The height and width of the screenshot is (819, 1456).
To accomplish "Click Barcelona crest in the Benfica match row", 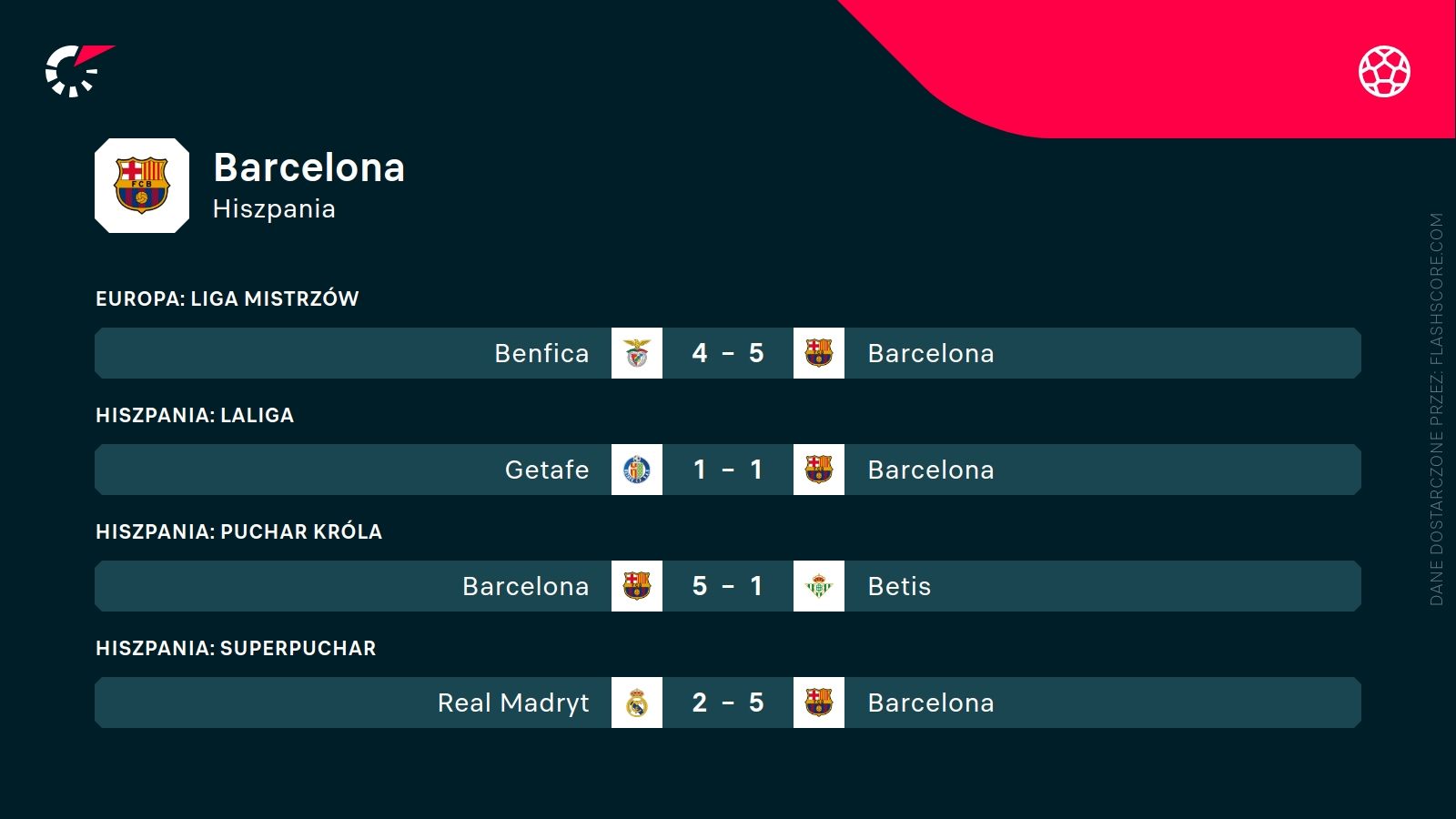I will click(x=819, y=353).
